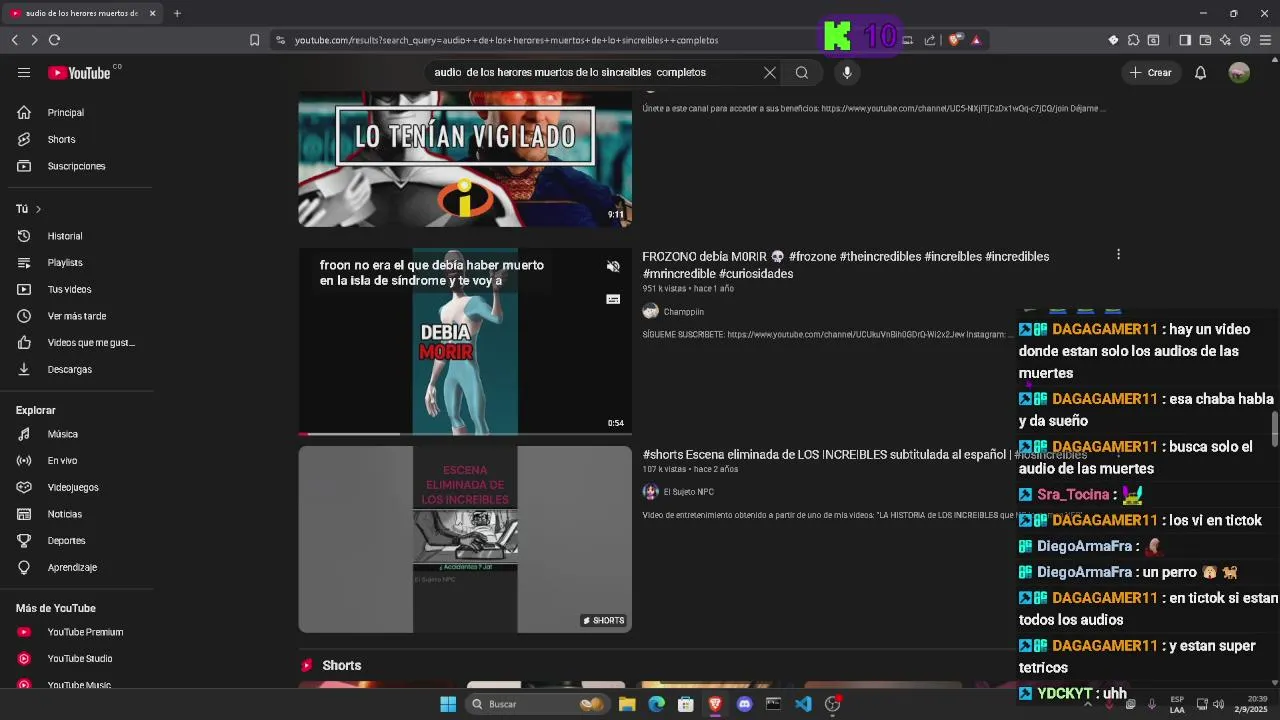Click the FROZONO preview progress bar
Screen dimensions: 1280x720
[465, 434]
